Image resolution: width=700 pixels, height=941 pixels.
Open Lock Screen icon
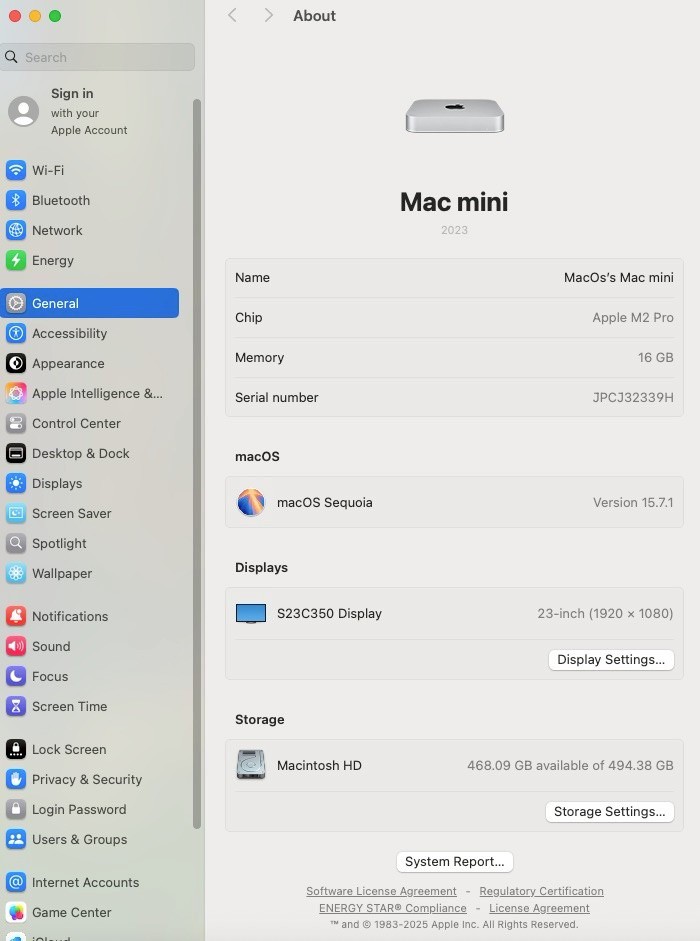click(x=16, y=749)
